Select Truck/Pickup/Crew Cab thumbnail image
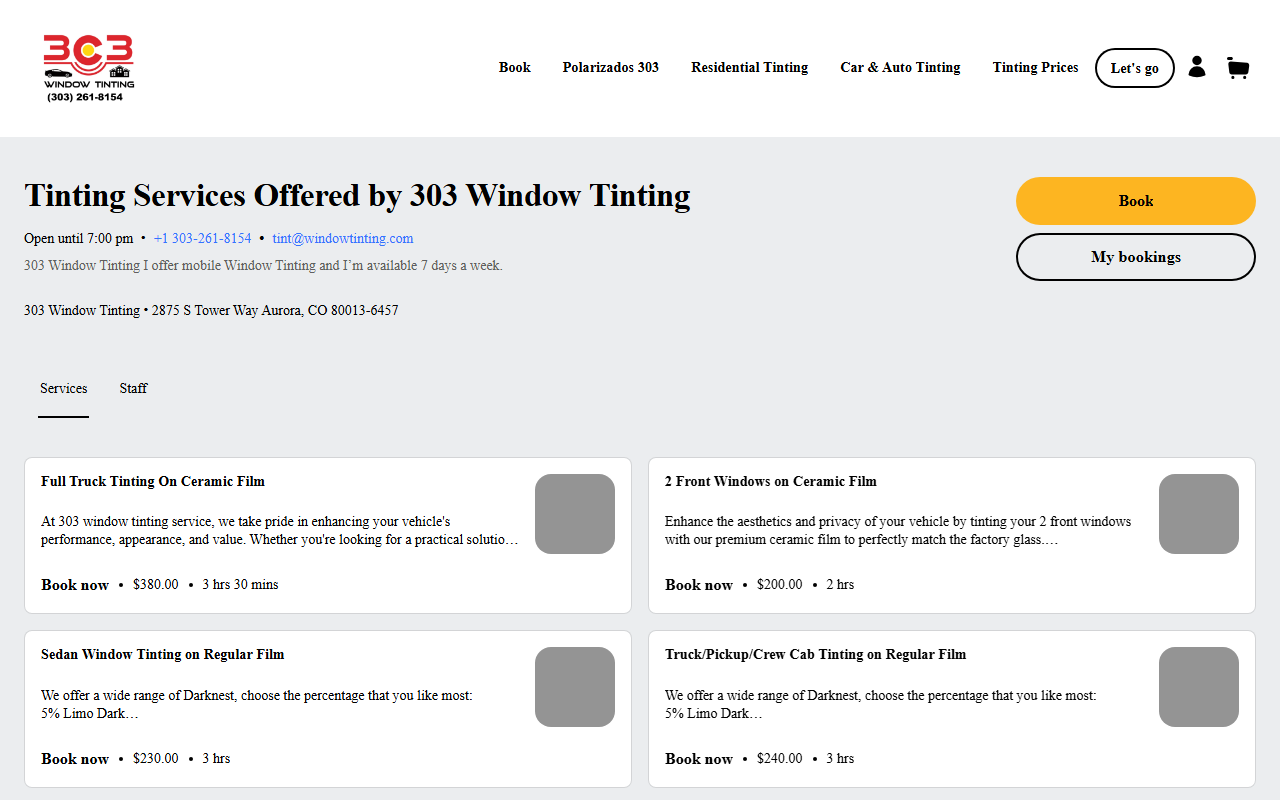 pos(1199,687)
